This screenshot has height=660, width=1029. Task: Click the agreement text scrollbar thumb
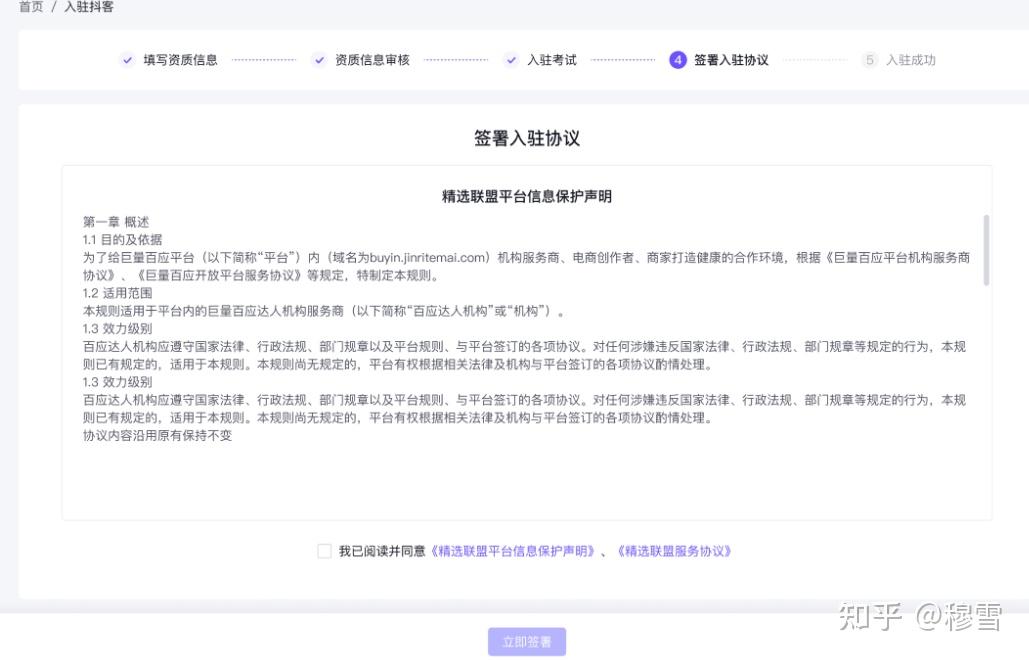(986, 250)
